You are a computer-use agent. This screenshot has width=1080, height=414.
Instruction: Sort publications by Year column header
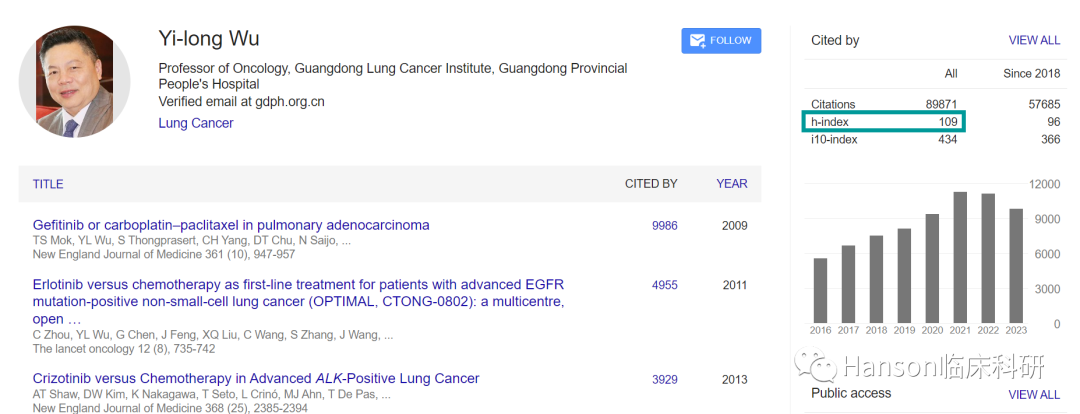pyautogui.click(x=732, y=184)
